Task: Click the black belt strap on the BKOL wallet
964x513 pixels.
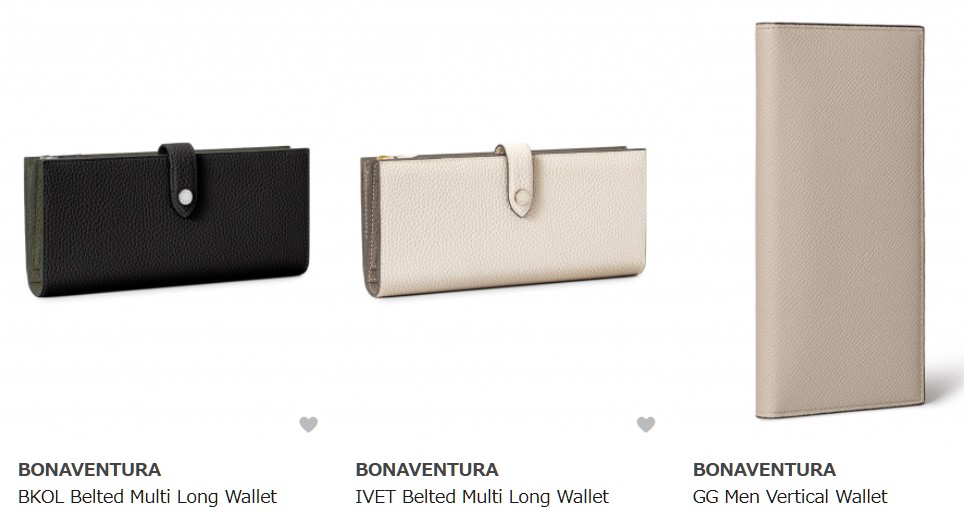Action: click(178, 178)
